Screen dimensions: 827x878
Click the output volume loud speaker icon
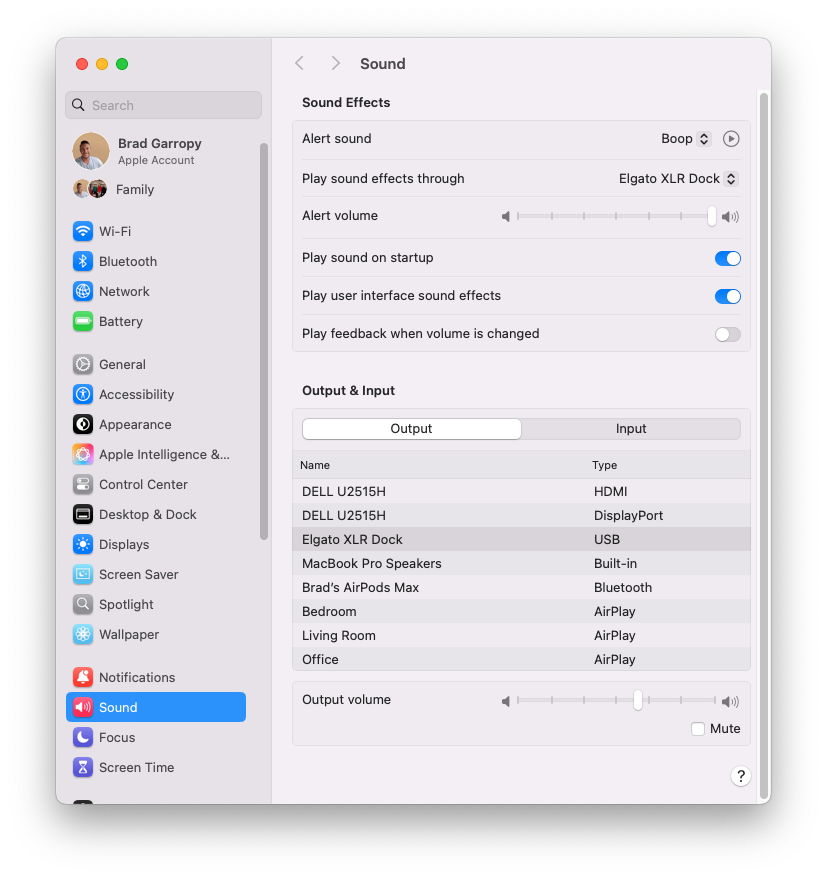coord(730,701)
